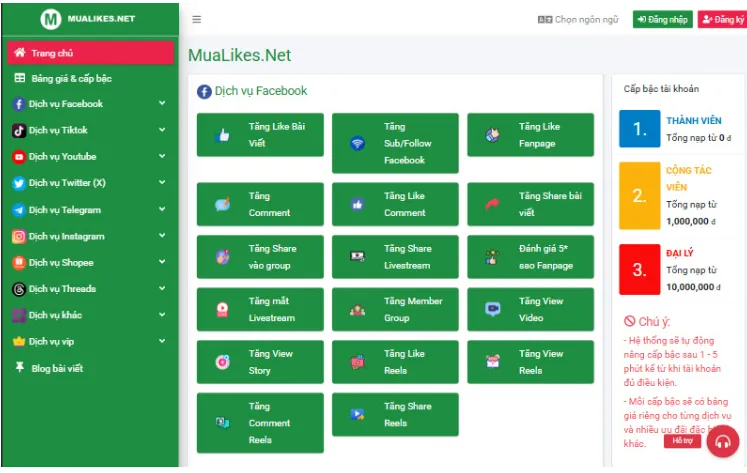Click the Shopee icon in sidebar
This screenshot has height=473, width=747.
19,262
